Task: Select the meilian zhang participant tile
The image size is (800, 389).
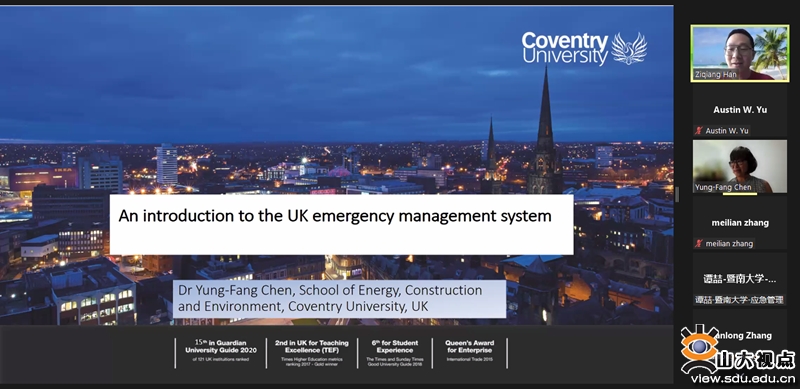Action: pyautogui.click(x=740, y=223)
